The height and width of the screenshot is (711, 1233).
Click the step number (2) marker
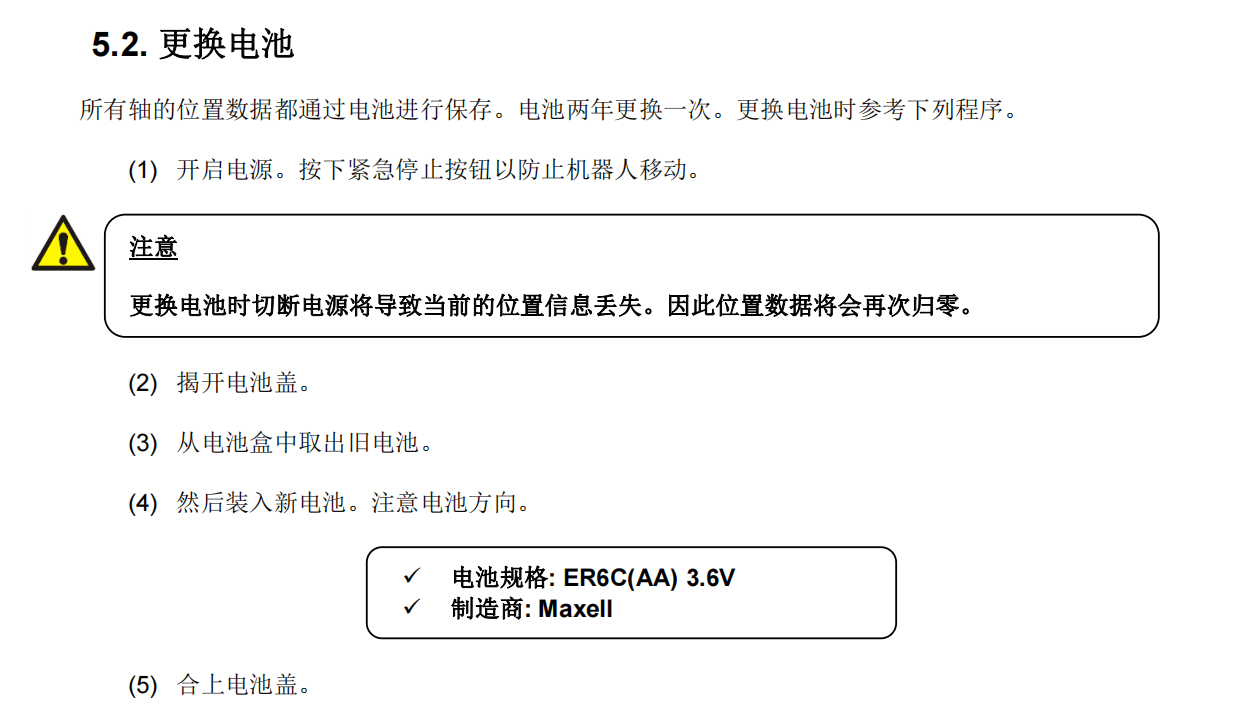pos(143,383)
